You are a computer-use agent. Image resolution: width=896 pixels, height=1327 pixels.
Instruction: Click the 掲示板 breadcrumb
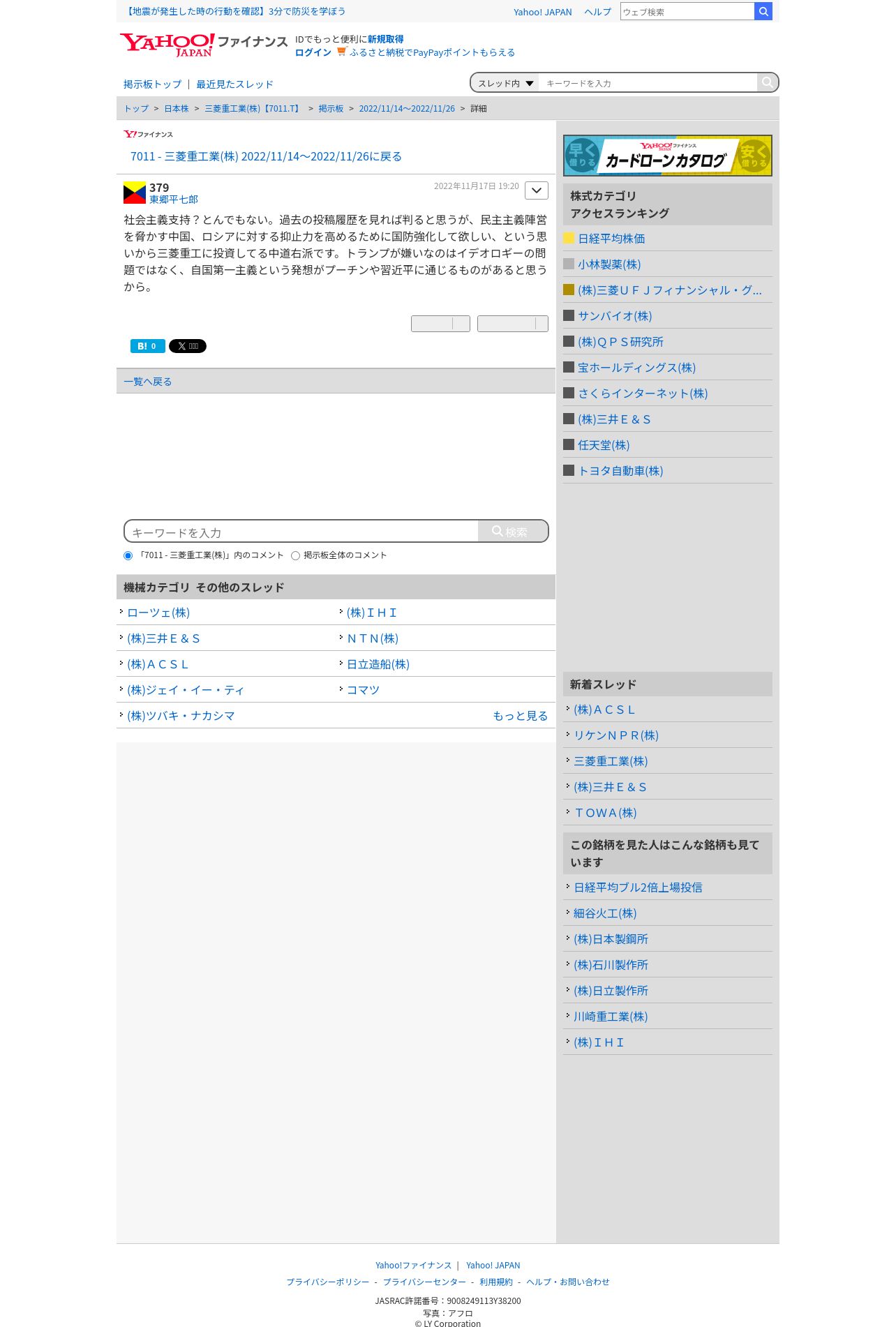(x=331, y=109)
